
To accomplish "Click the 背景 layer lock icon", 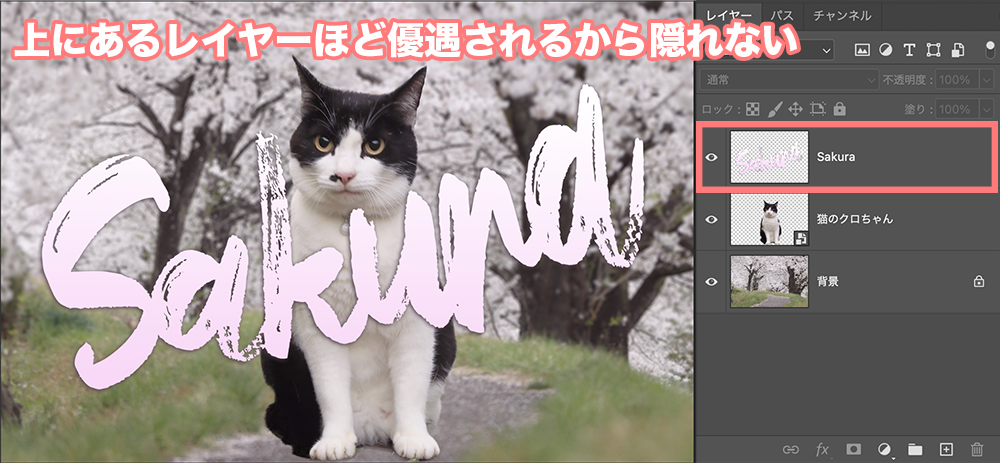I will click(979, 281).
